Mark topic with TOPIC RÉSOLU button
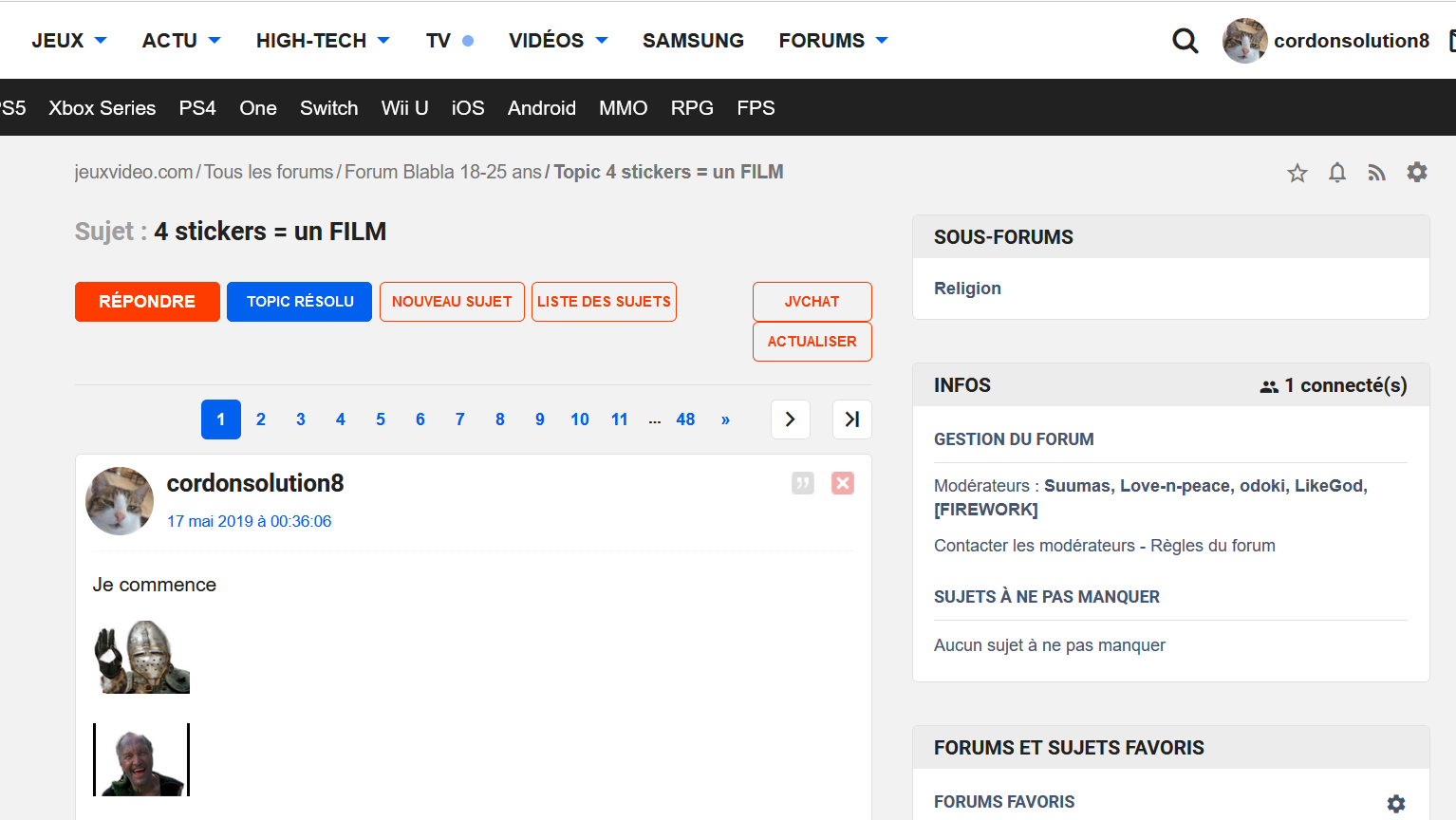Screen dimensions: 1456x820 299,302
